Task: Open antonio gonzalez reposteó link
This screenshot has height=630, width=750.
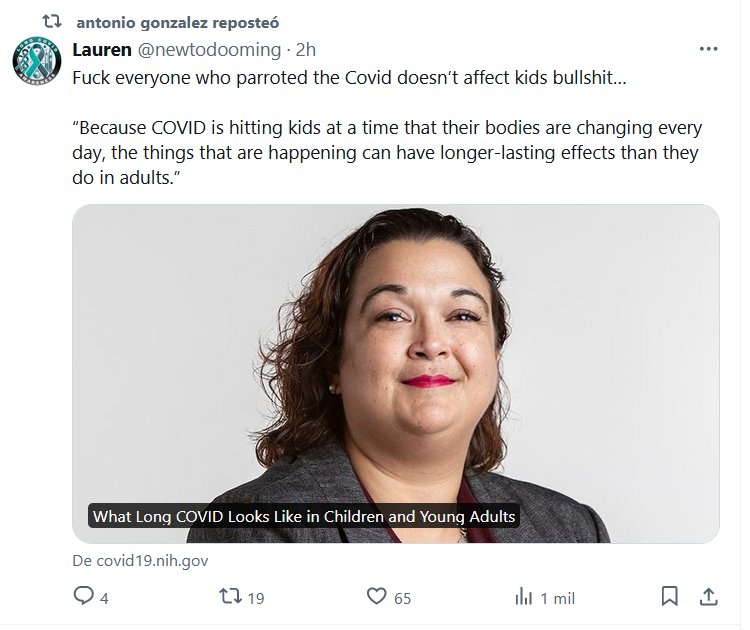Action: pyautogui.click(x=177, y=22)
